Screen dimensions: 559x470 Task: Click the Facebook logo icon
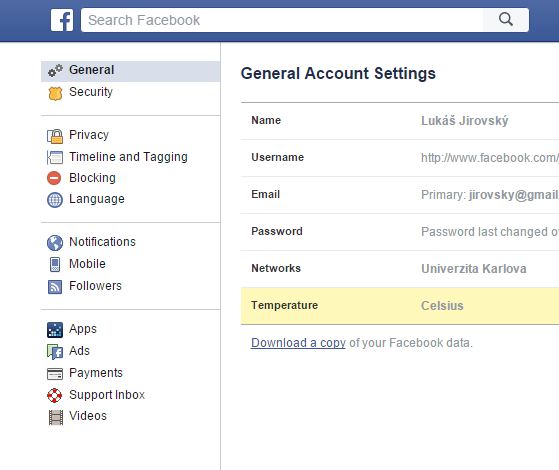(62, 20)
